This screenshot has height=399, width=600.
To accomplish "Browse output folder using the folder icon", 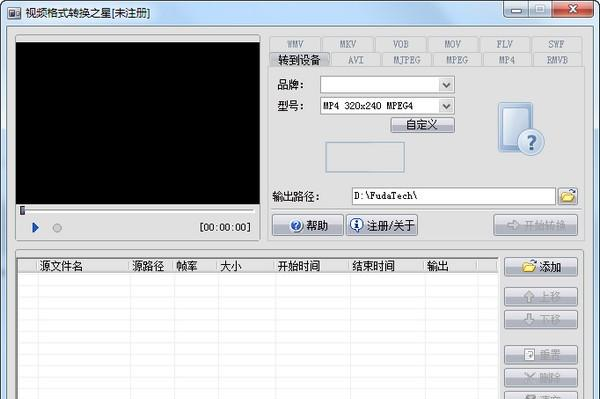I will pos(568,196).
